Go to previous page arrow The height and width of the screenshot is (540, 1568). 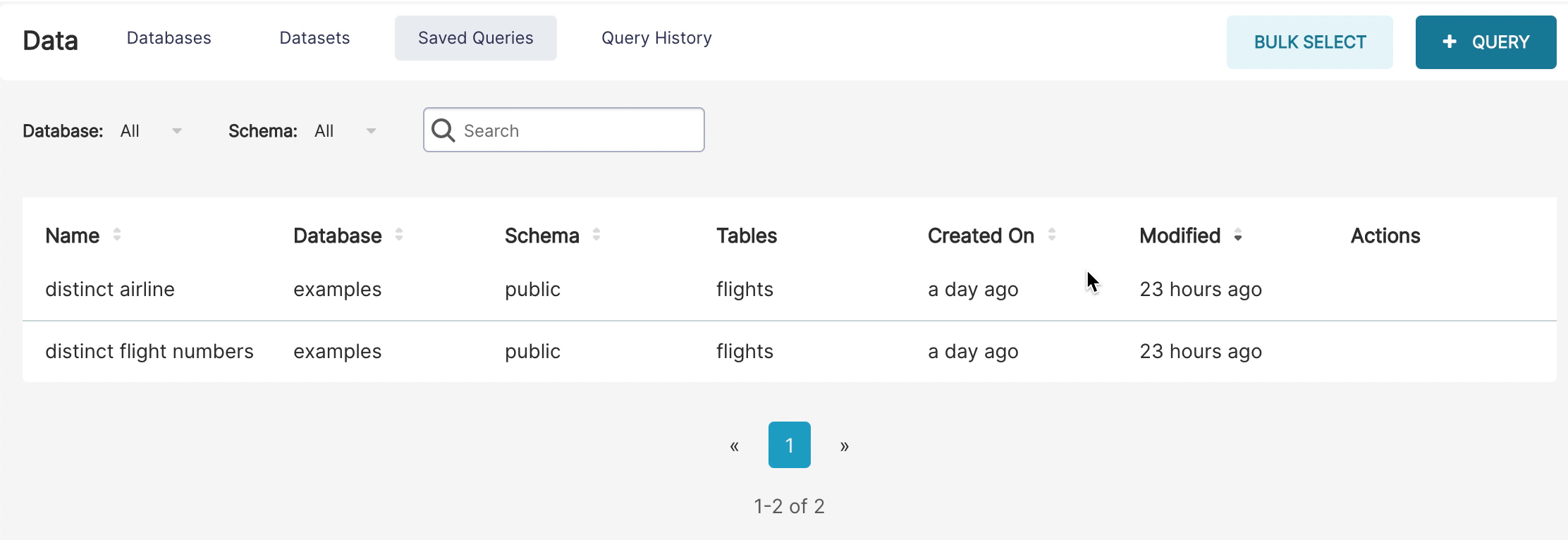[734, 446]
